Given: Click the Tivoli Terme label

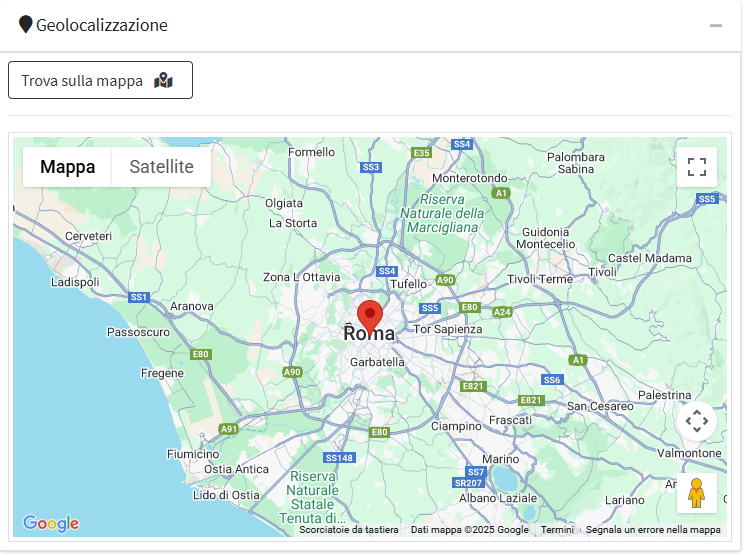Looking at the screenshot, I should 540,279.
